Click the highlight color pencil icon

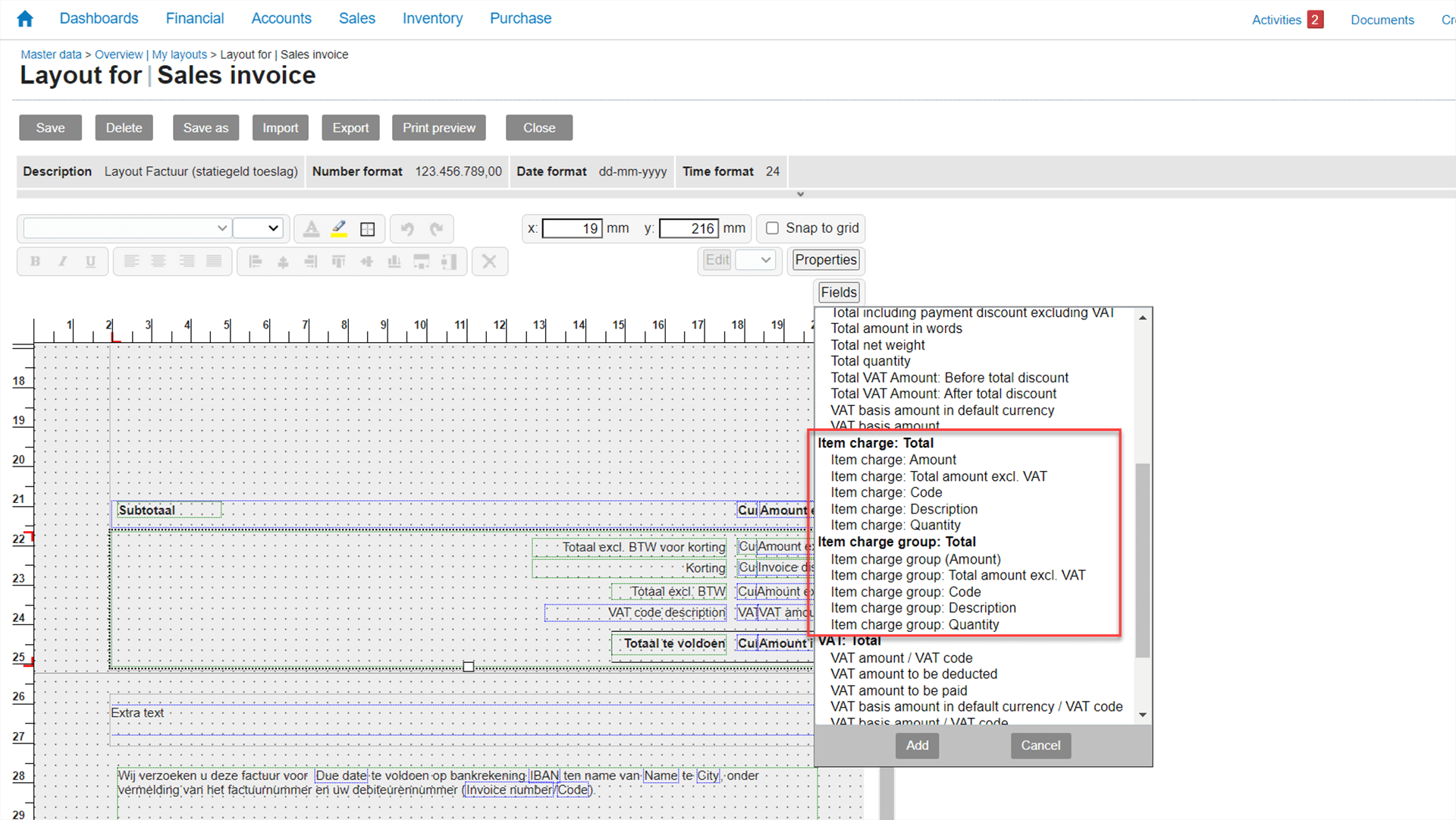click(339, 228)
